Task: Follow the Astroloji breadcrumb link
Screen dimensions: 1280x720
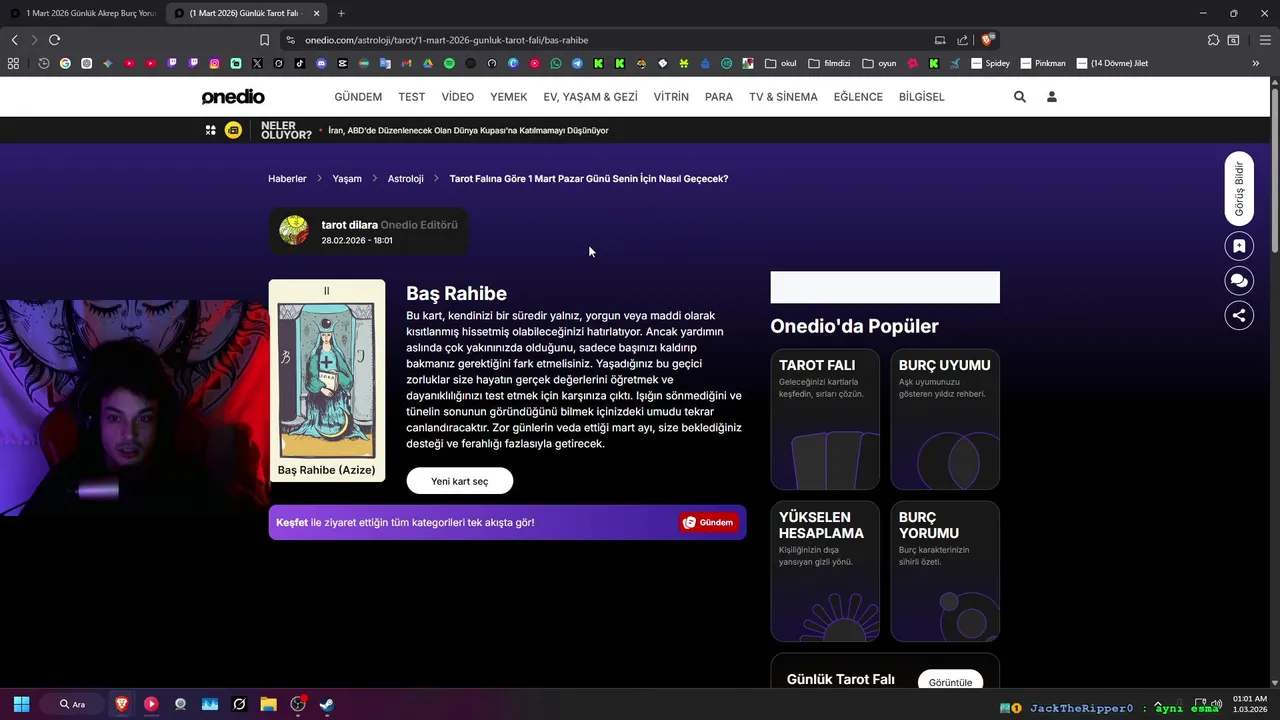Action: pyautogui.click(x=406, y=178)
